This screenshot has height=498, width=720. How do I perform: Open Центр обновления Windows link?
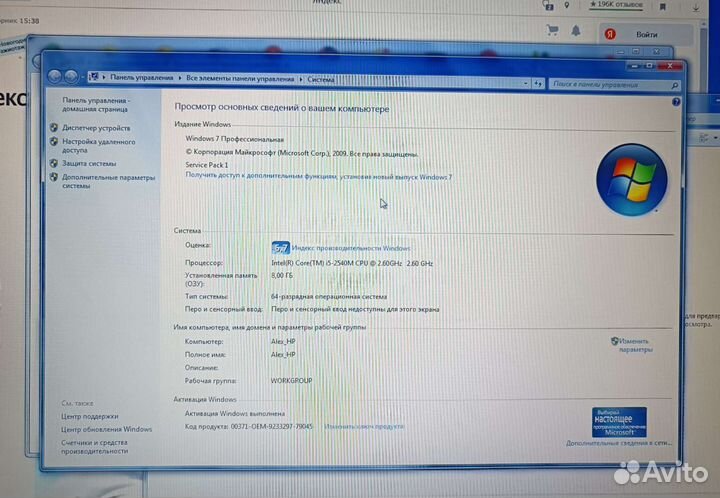(x=106, y=430)
